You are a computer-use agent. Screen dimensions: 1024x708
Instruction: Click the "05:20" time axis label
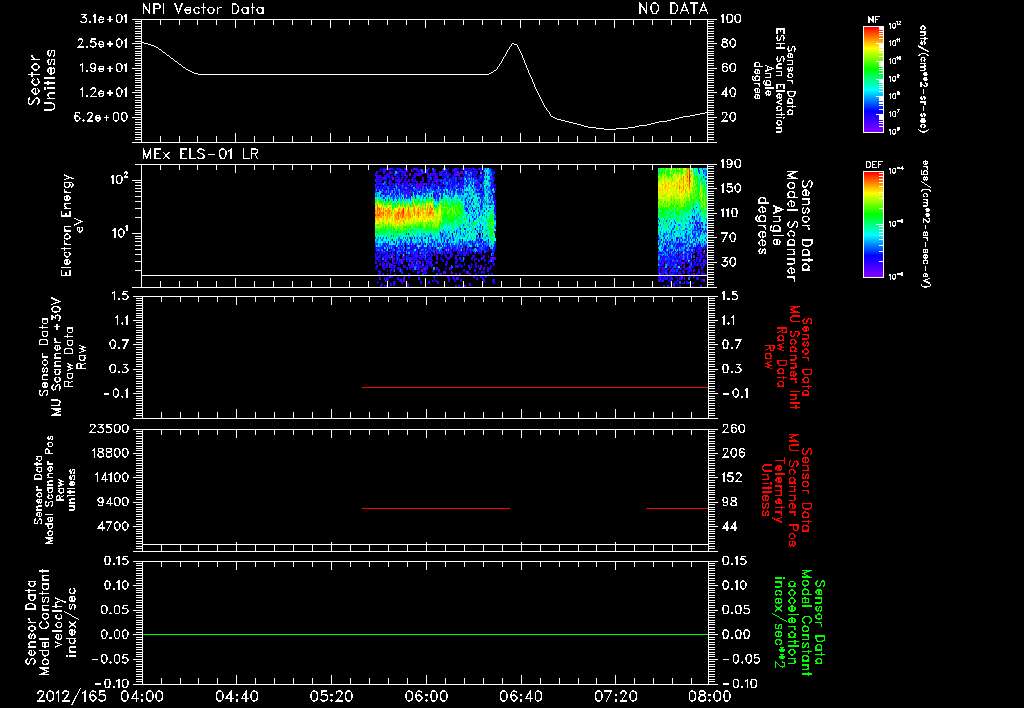coord(331,696)
